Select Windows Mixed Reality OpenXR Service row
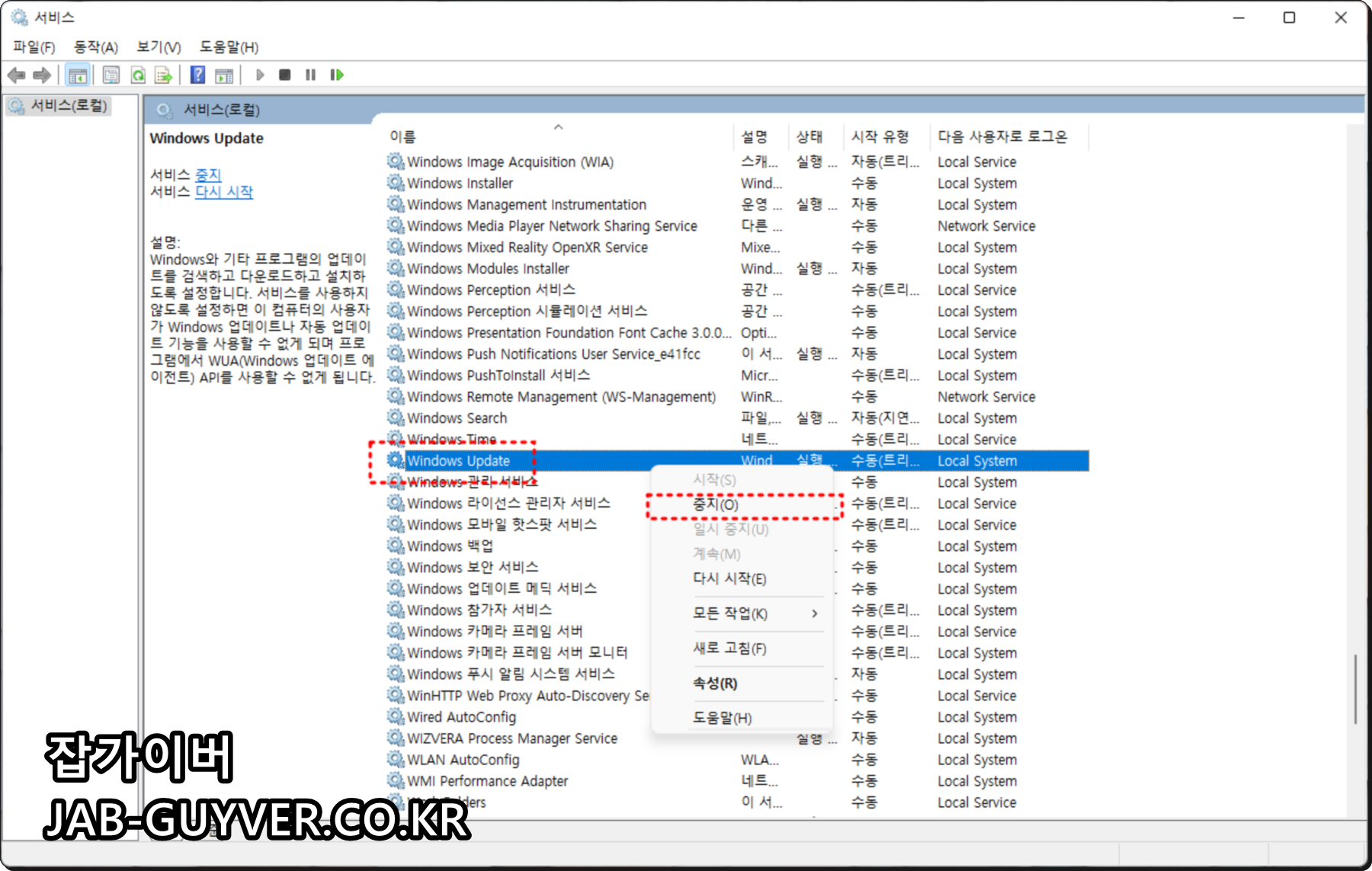Image resolution: width=1372 pixels, height=871 pixels. pos(738,247)
